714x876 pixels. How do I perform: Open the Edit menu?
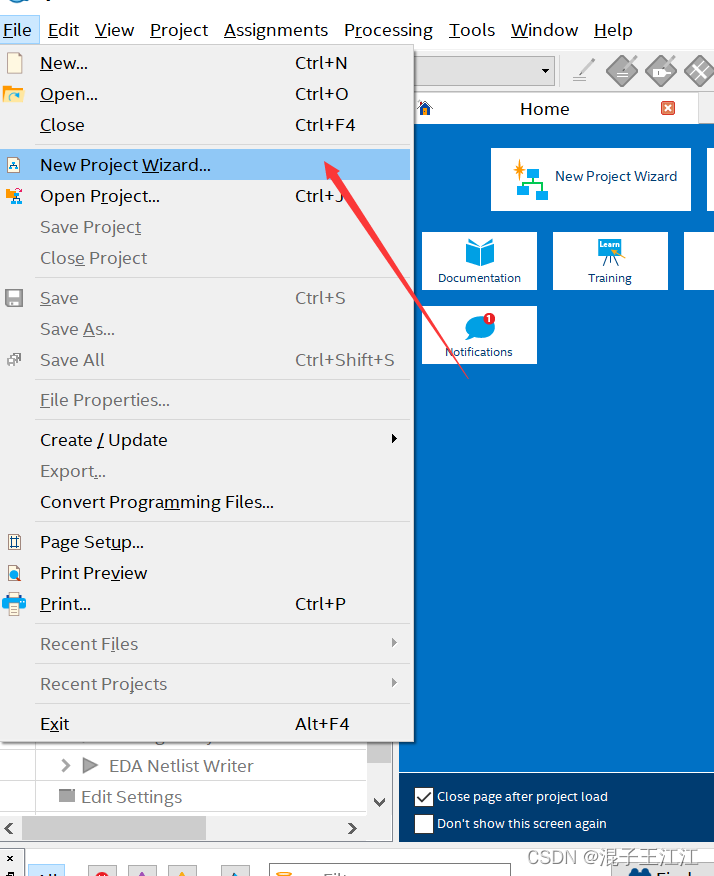pos(63,30)
